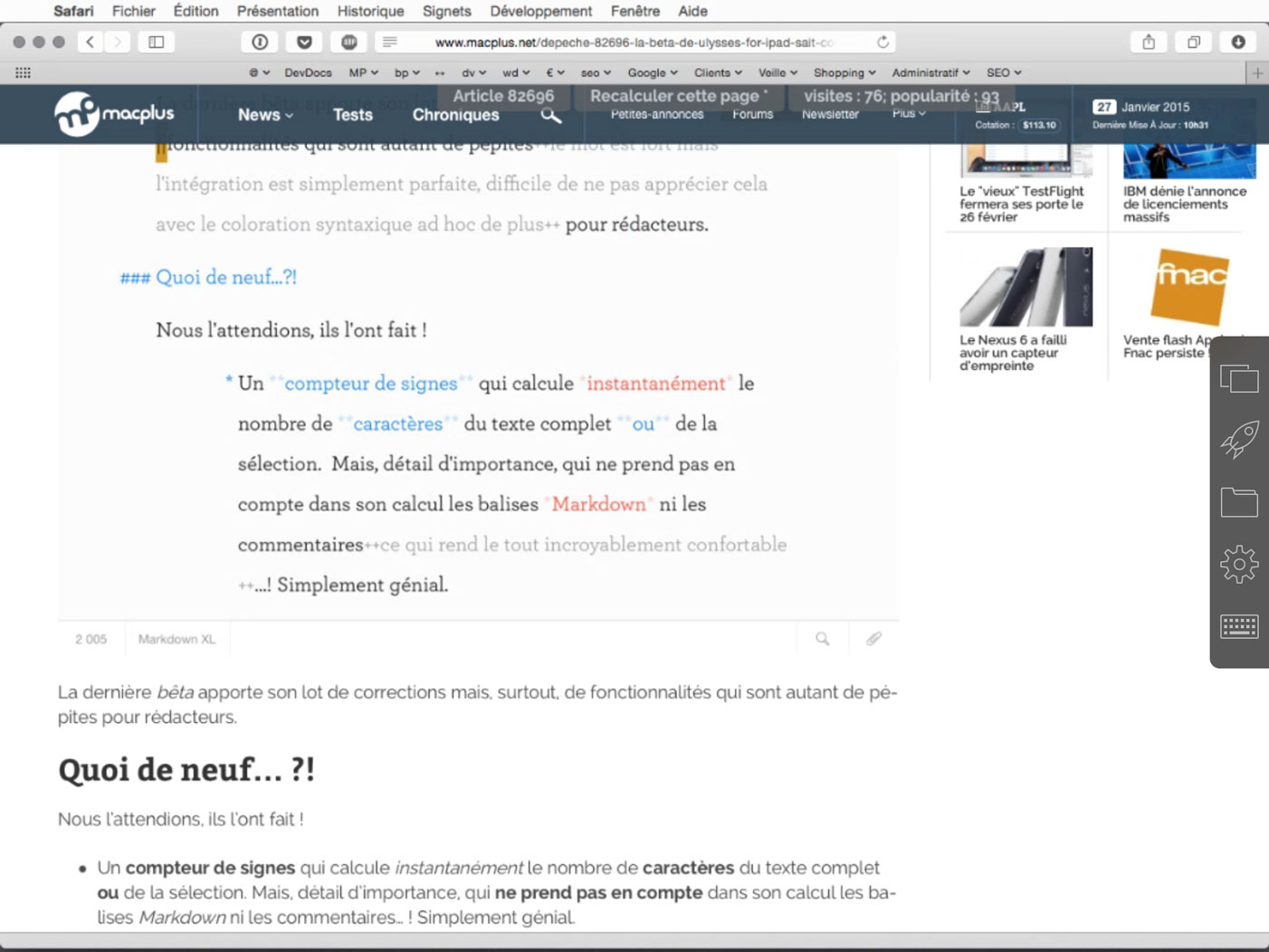The width and height of the screenshot is (1269, 952).
Task: Open the 1Password extension button
Action: tap(260, 42)
